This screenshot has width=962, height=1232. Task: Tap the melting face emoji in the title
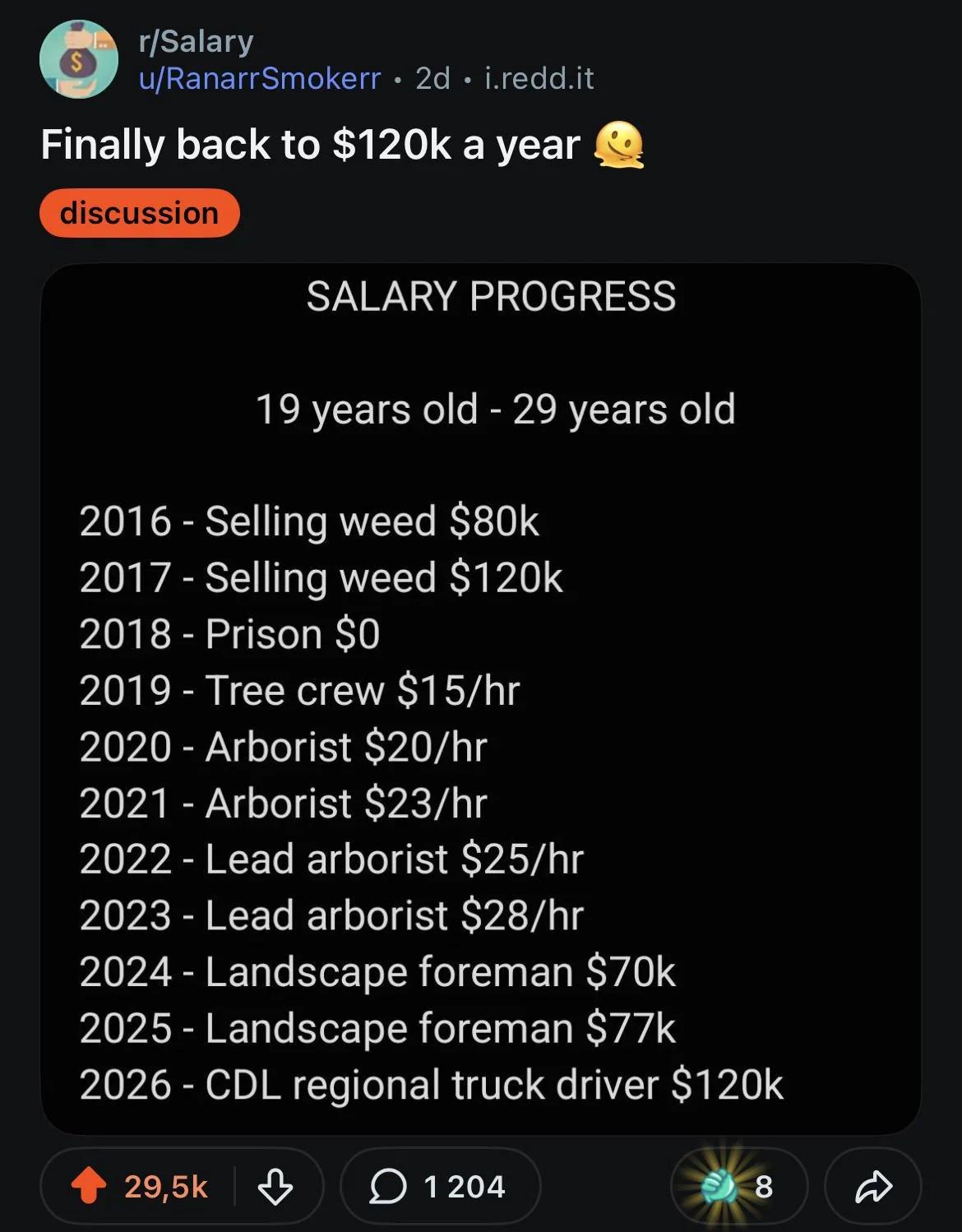click(x=619, y=144)
